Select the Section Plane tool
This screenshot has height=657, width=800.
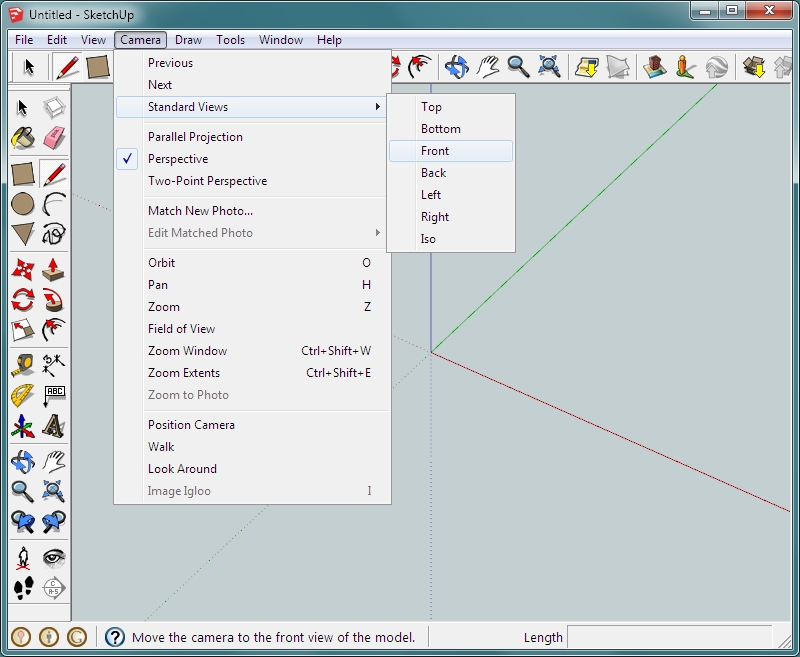pyautogui.click(x=54, y=588)
